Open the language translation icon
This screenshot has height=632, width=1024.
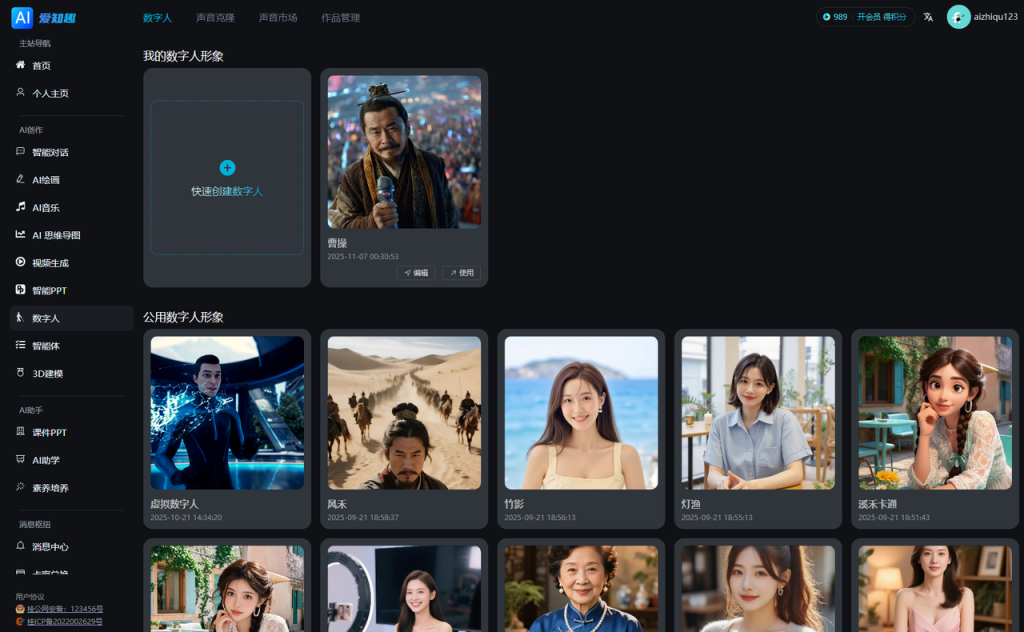928,17
